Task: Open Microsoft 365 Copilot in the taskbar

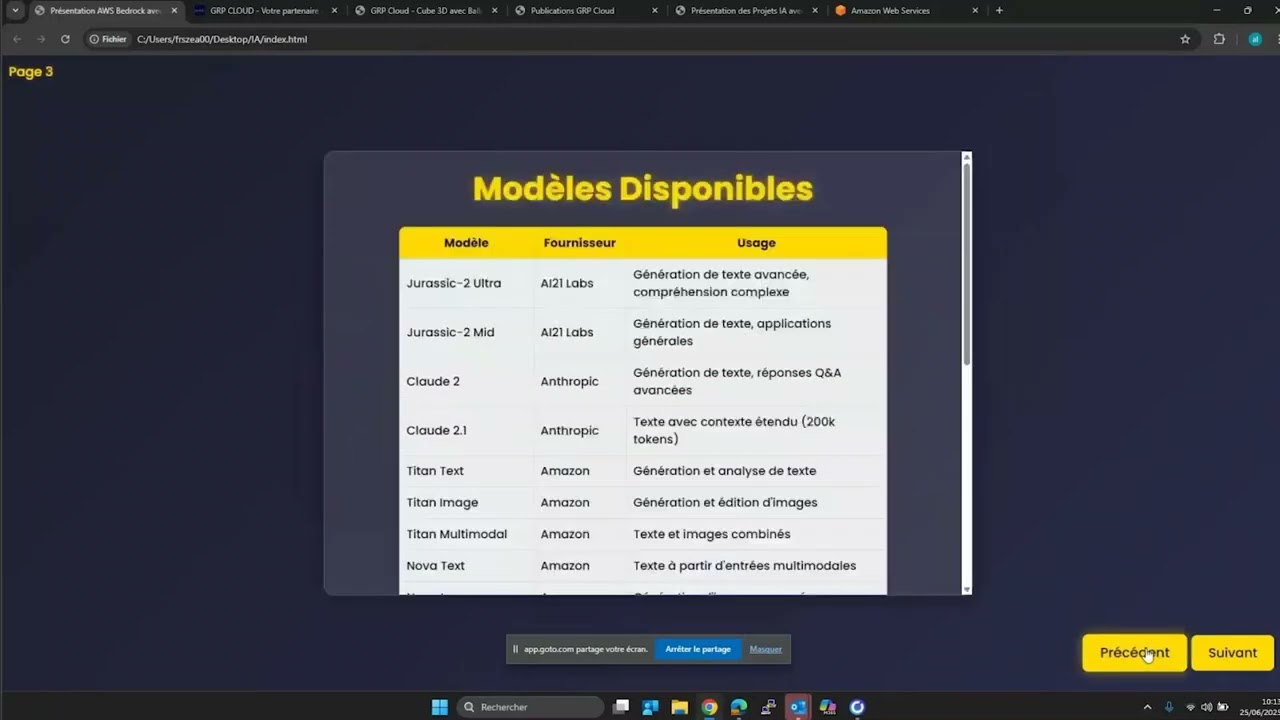Action: tap(828, 707)
